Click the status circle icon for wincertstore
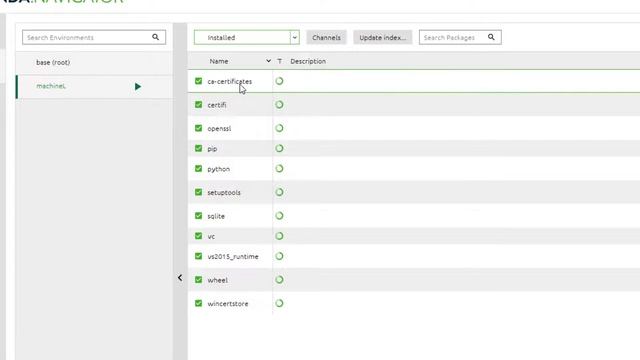 pyautogui.click(x=279, y=303)
